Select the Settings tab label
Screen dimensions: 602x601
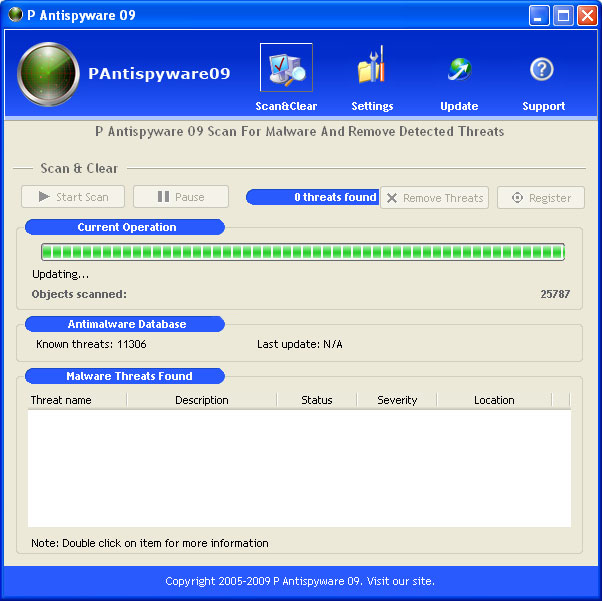[372, 106]
